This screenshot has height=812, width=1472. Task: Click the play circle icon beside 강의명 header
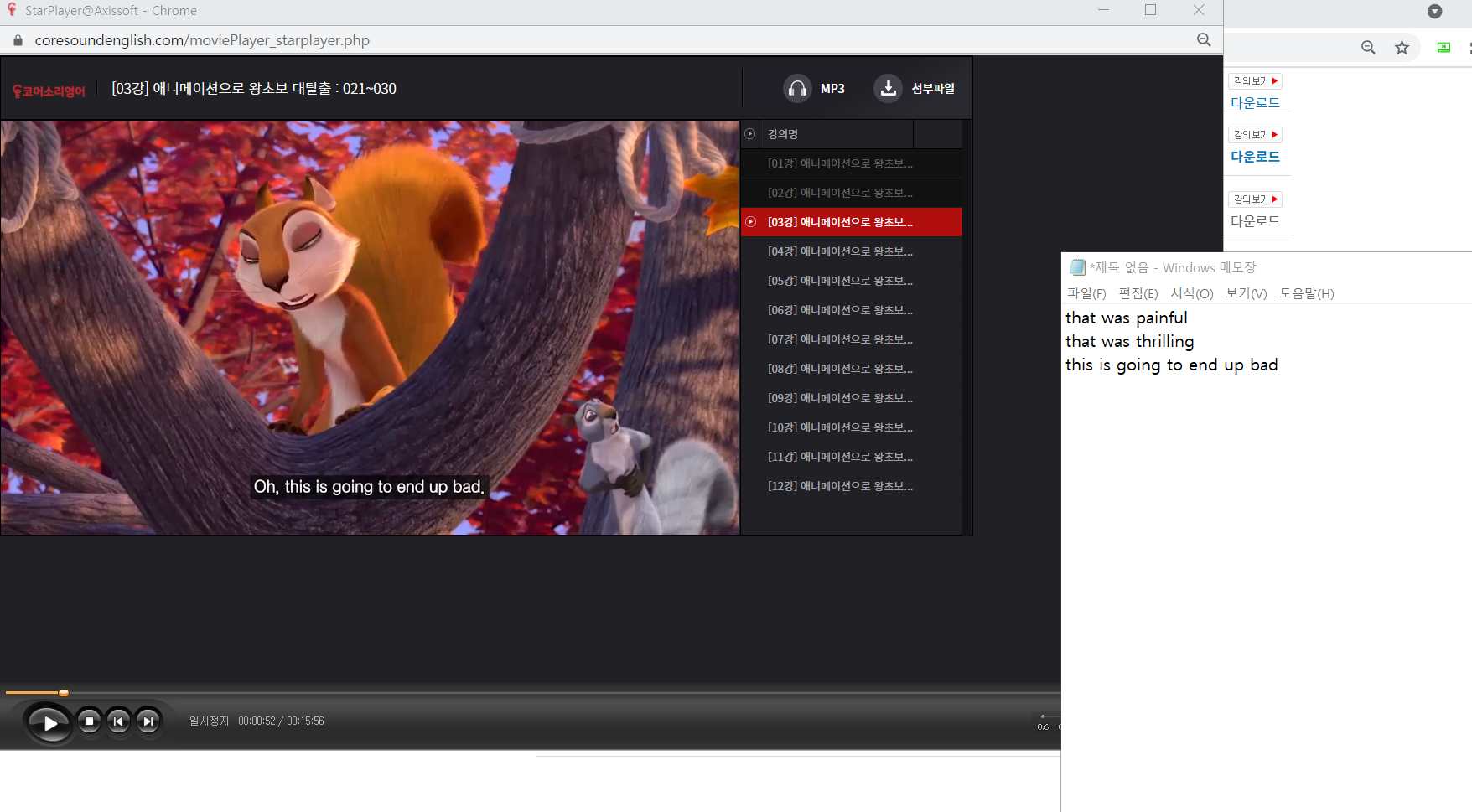750,134
